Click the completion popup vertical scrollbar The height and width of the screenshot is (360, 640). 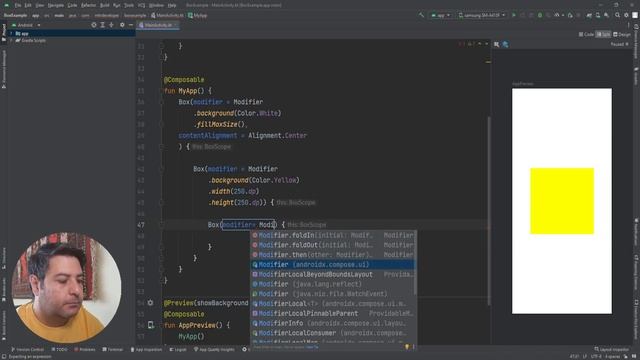coord(415,263)
